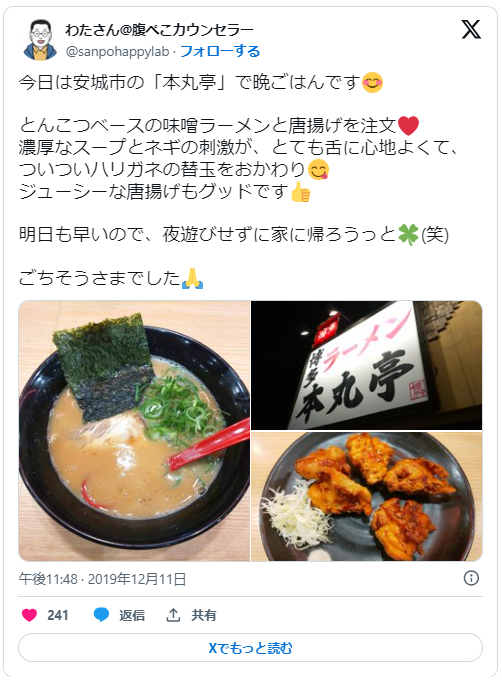Screen dimensions: 502x683
Task: Click the 241 likes count
Action: (58, 615)
